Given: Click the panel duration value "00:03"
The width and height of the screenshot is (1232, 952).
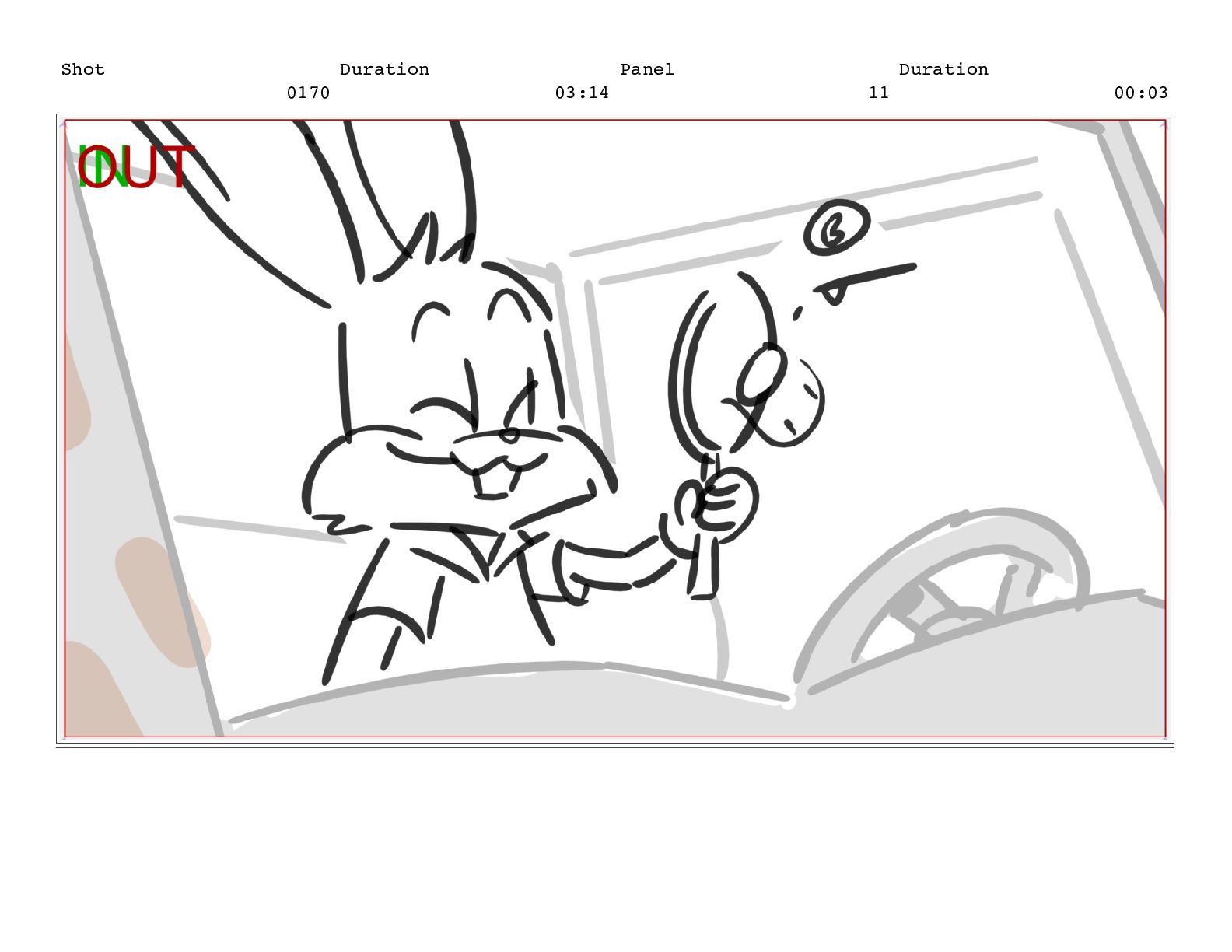Looking at the screenshot, I should [x=1141, y=93].
